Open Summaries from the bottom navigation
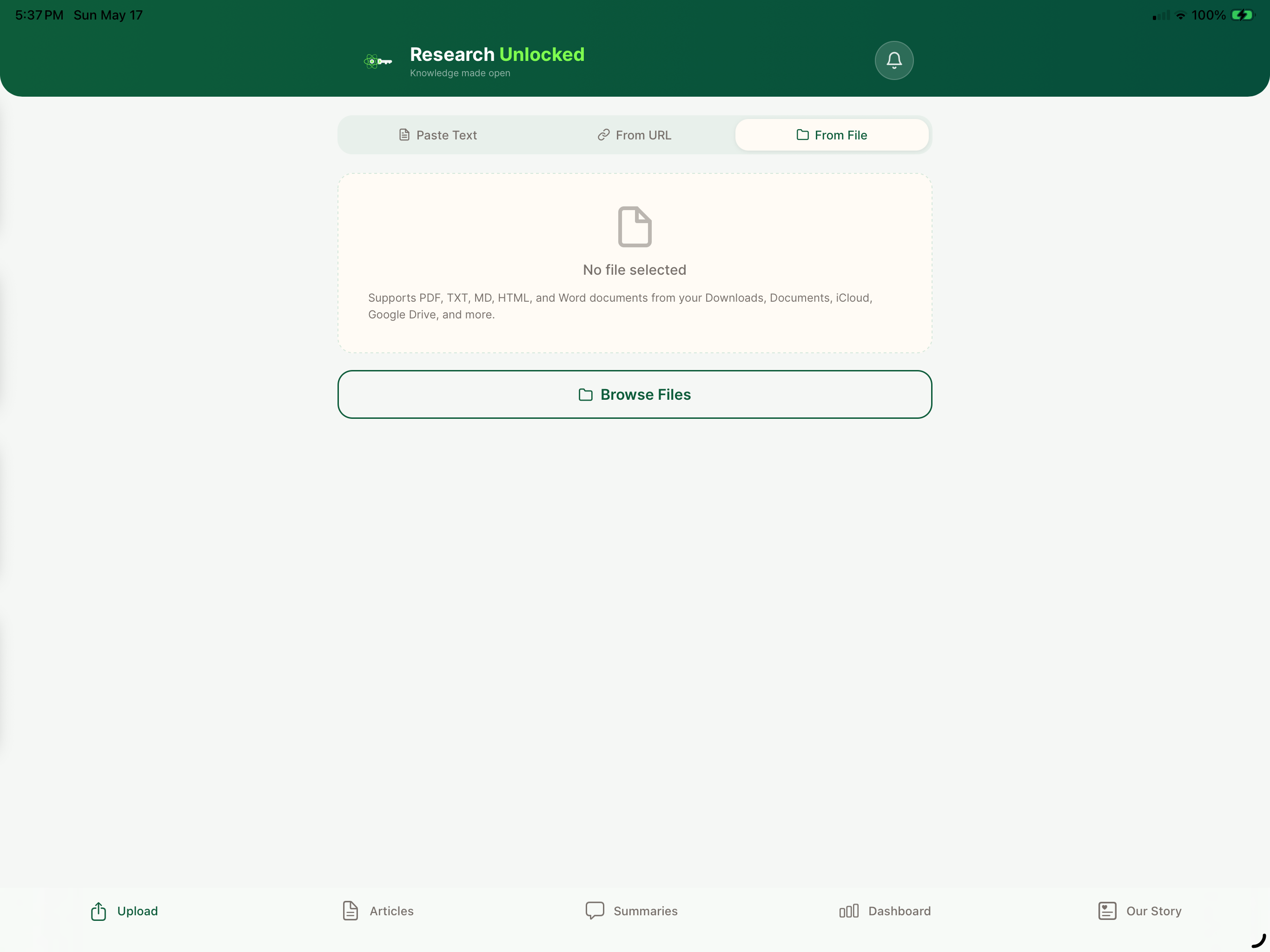The width and height of the screenshot is (1270, 952). (632, 911)
